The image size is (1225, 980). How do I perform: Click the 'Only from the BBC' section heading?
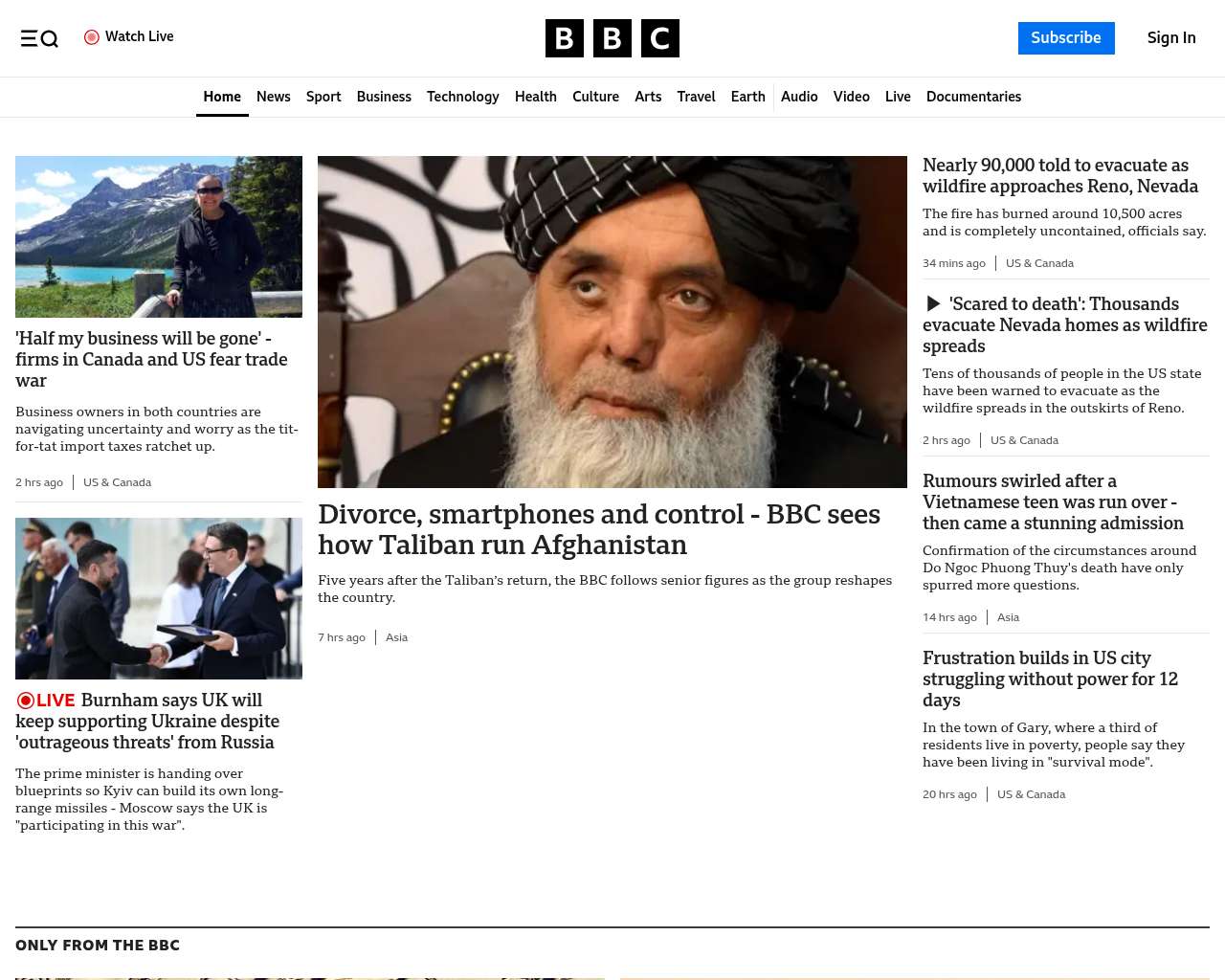point(98,946)
